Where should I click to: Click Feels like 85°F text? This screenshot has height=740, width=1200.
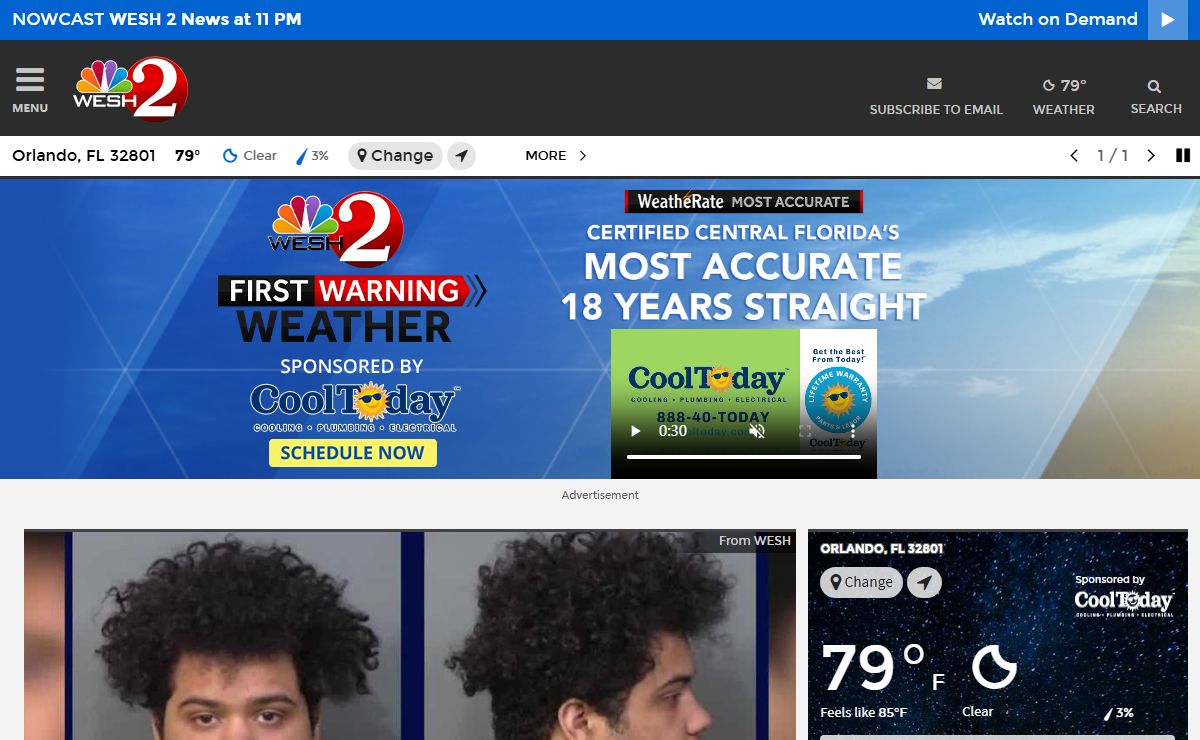[864, 713]
